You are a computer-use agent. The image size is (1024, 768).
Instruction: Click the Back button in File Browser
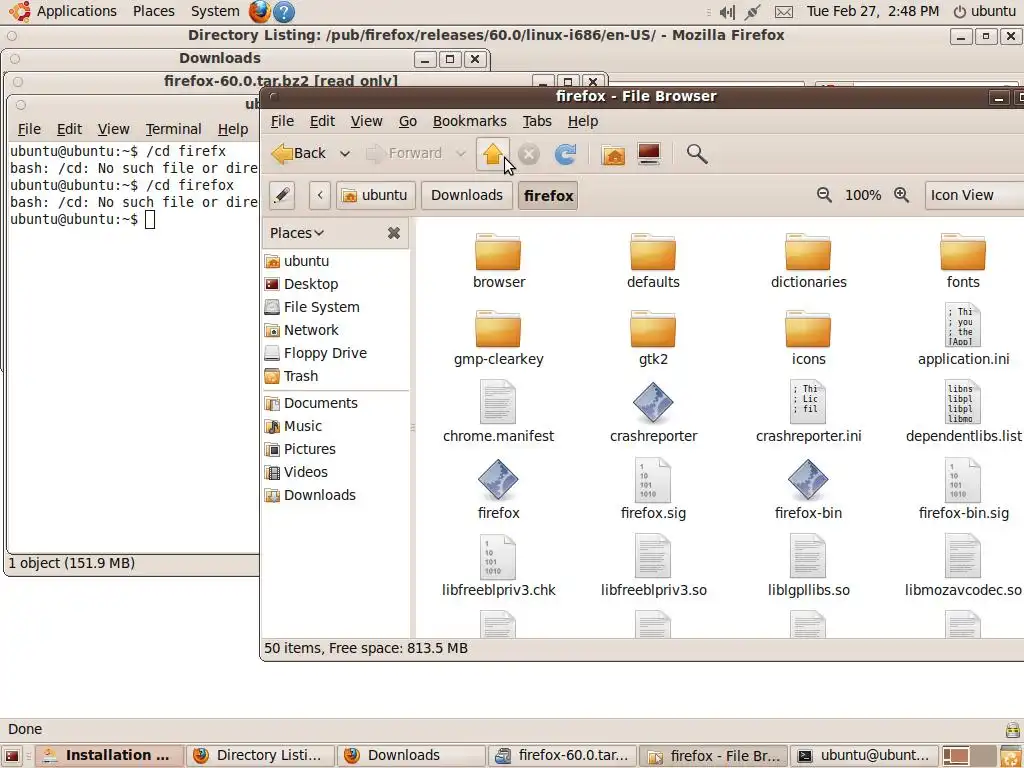click(298, 153)
